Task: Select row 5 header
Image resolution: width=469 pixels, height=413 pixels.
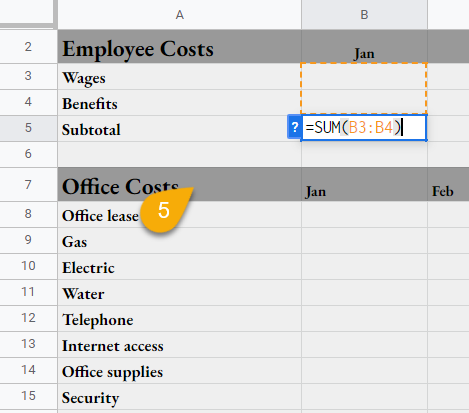Action: click(x=29, y=128)
